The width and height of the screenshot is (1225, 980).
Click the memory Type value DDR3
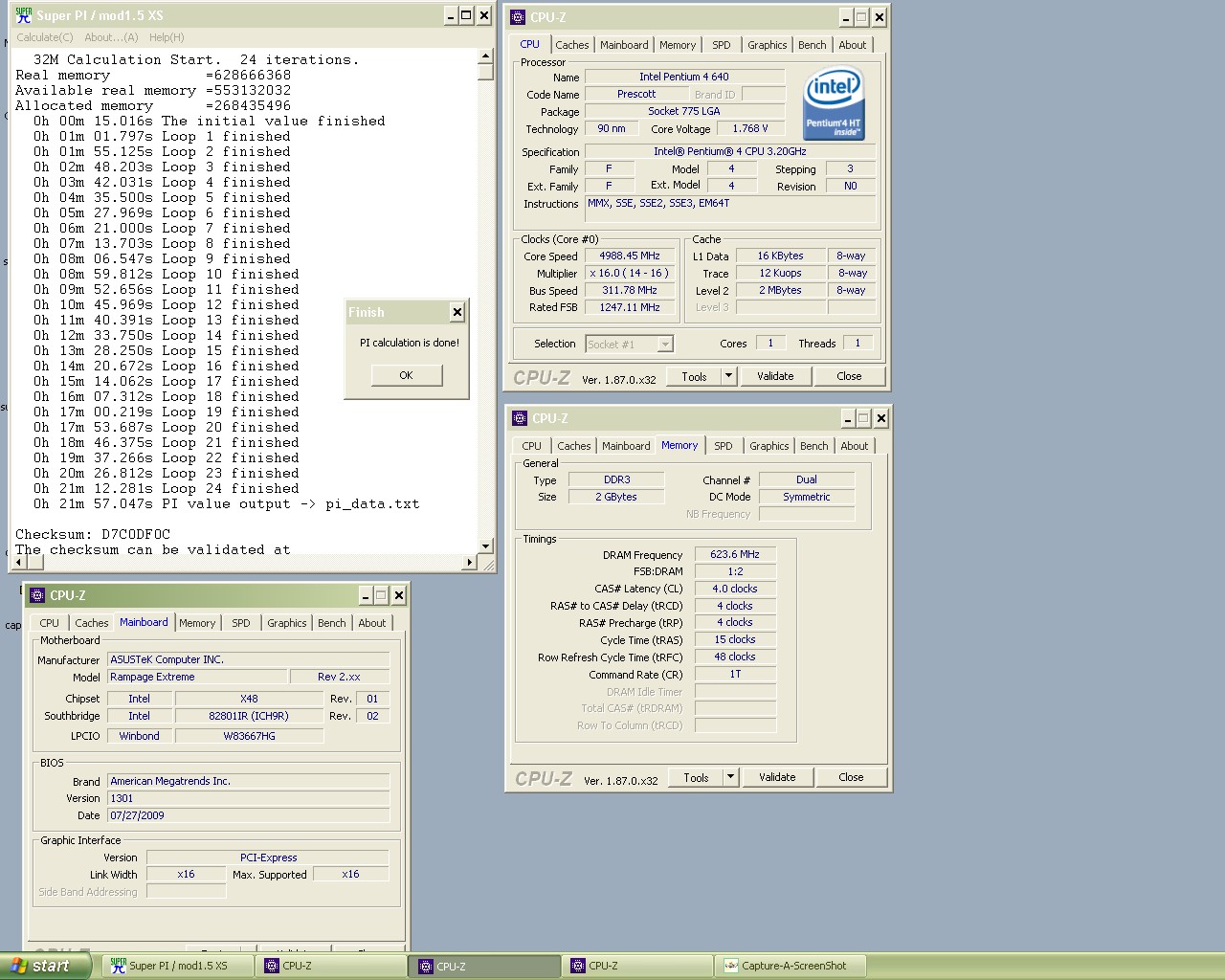(x=617, y=479)
